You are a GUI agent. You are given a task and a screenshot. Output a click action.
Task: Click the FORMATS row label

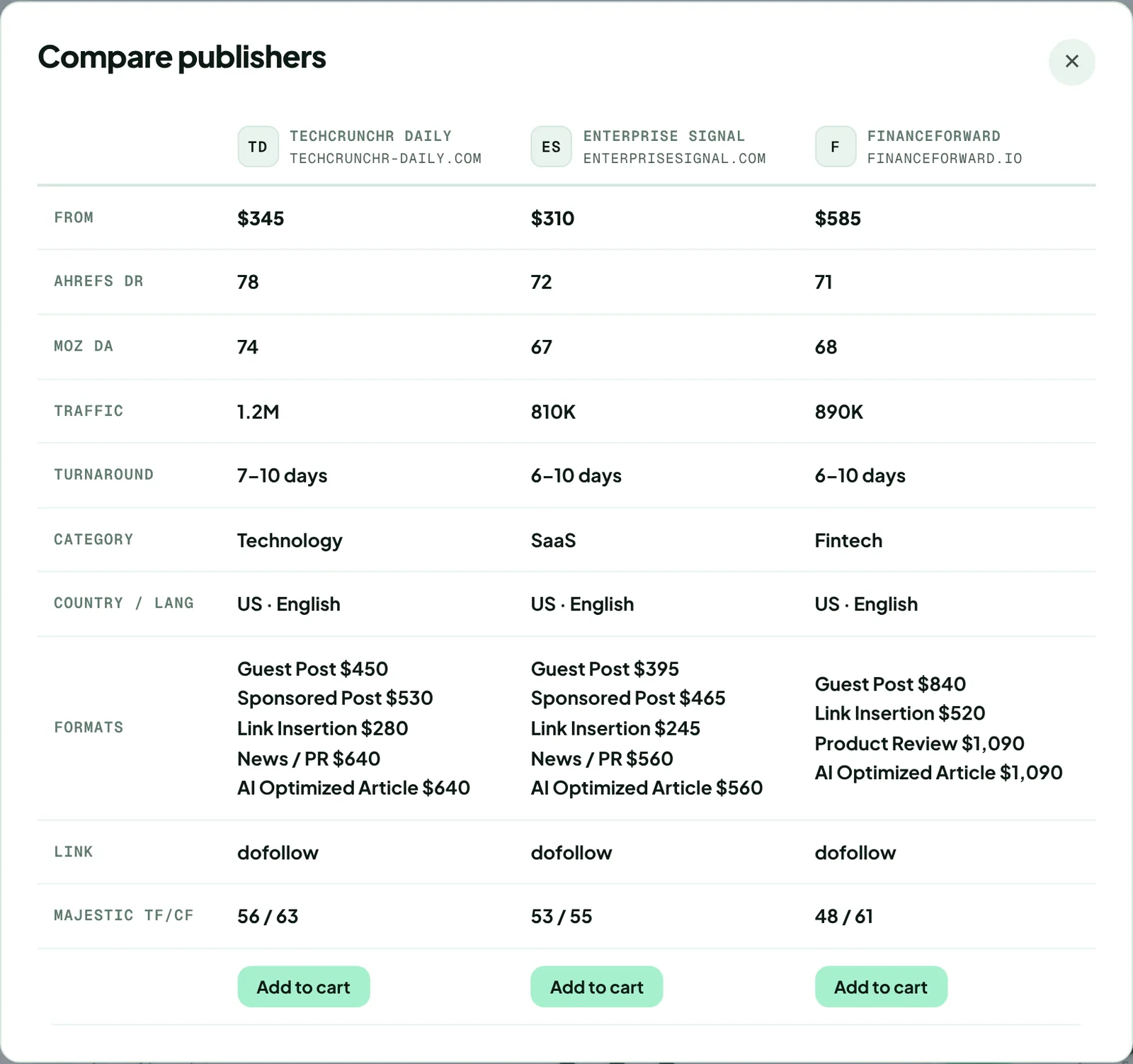(89, 728)
